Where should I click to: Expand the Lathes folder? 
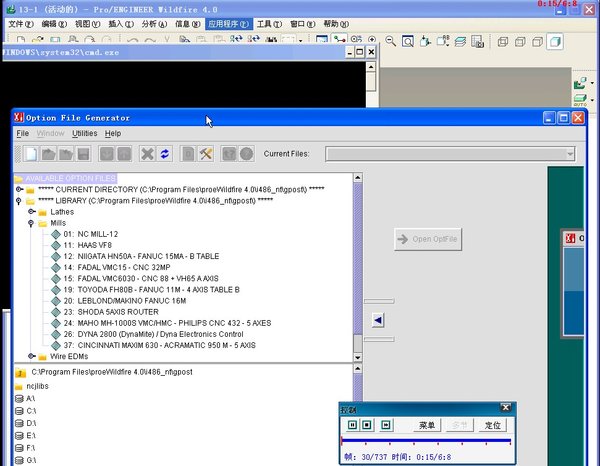coord(32,212)
